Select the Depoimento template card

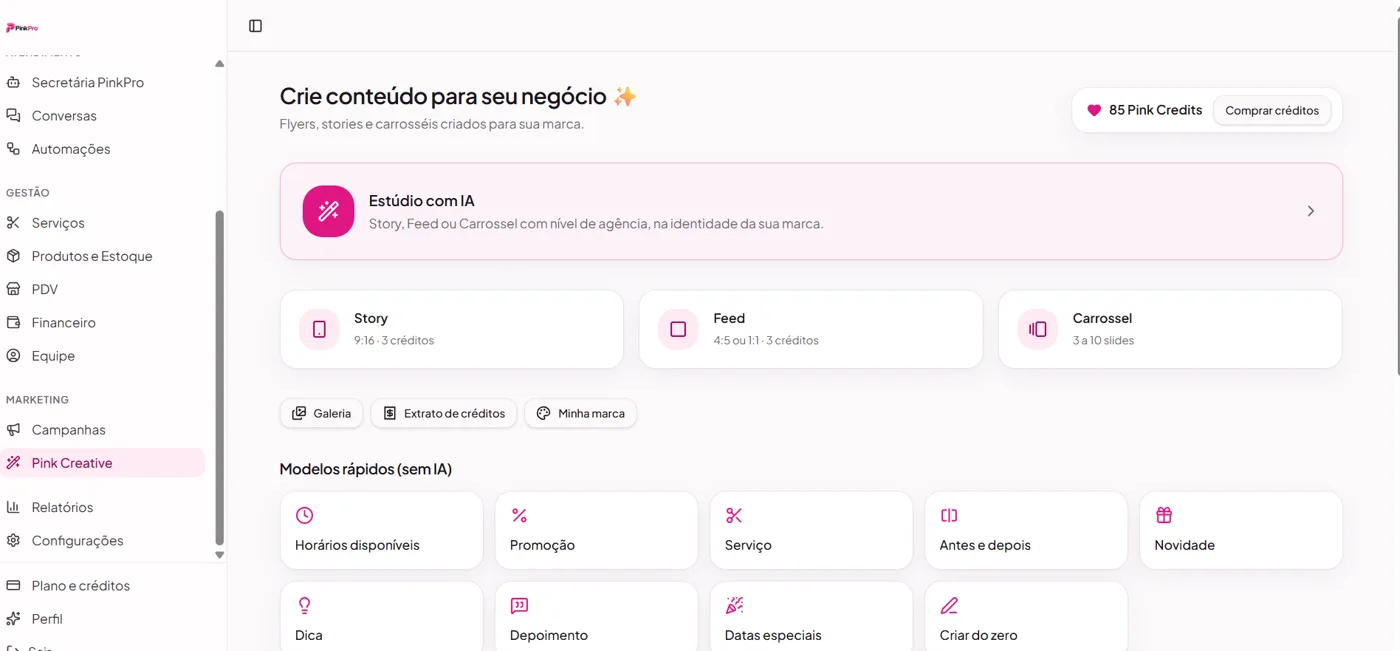click(597, 617)
